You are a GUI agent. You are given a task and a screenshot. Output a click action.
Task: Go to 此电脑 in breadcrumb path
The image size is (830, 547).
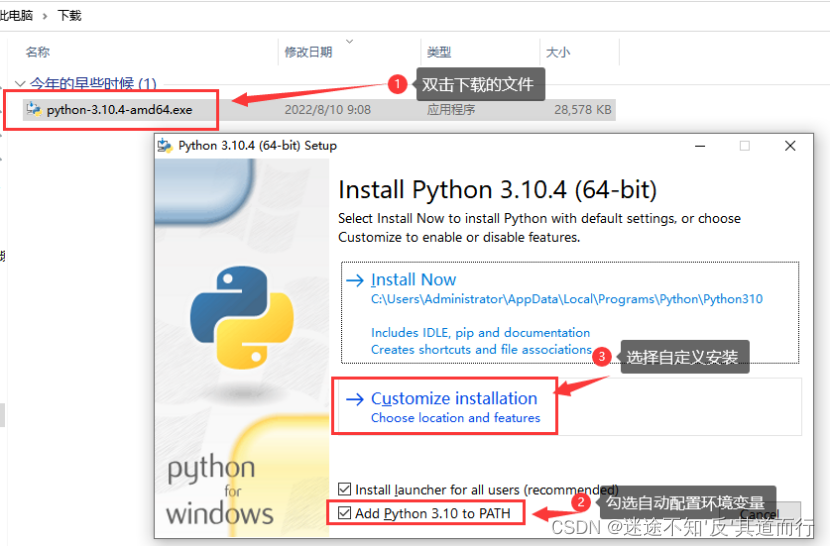(x=16, y=15)
